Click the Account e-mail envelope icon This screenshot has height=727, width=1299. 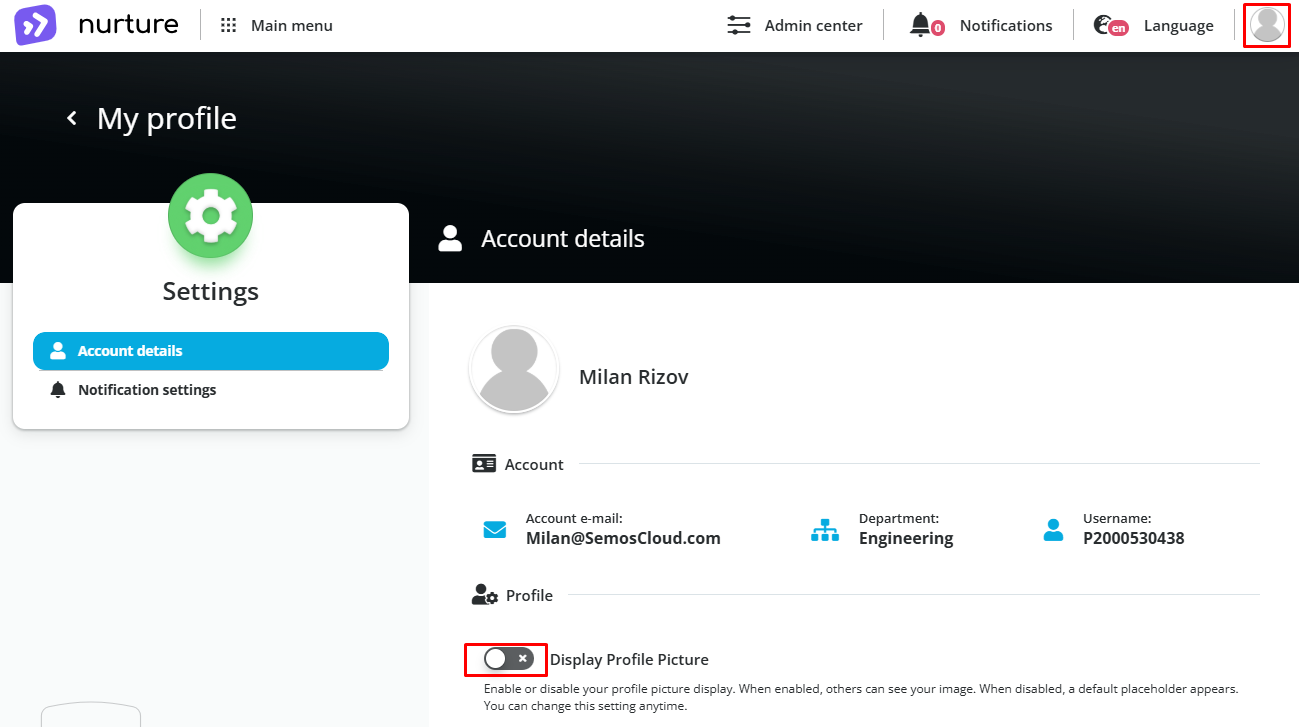495,530
